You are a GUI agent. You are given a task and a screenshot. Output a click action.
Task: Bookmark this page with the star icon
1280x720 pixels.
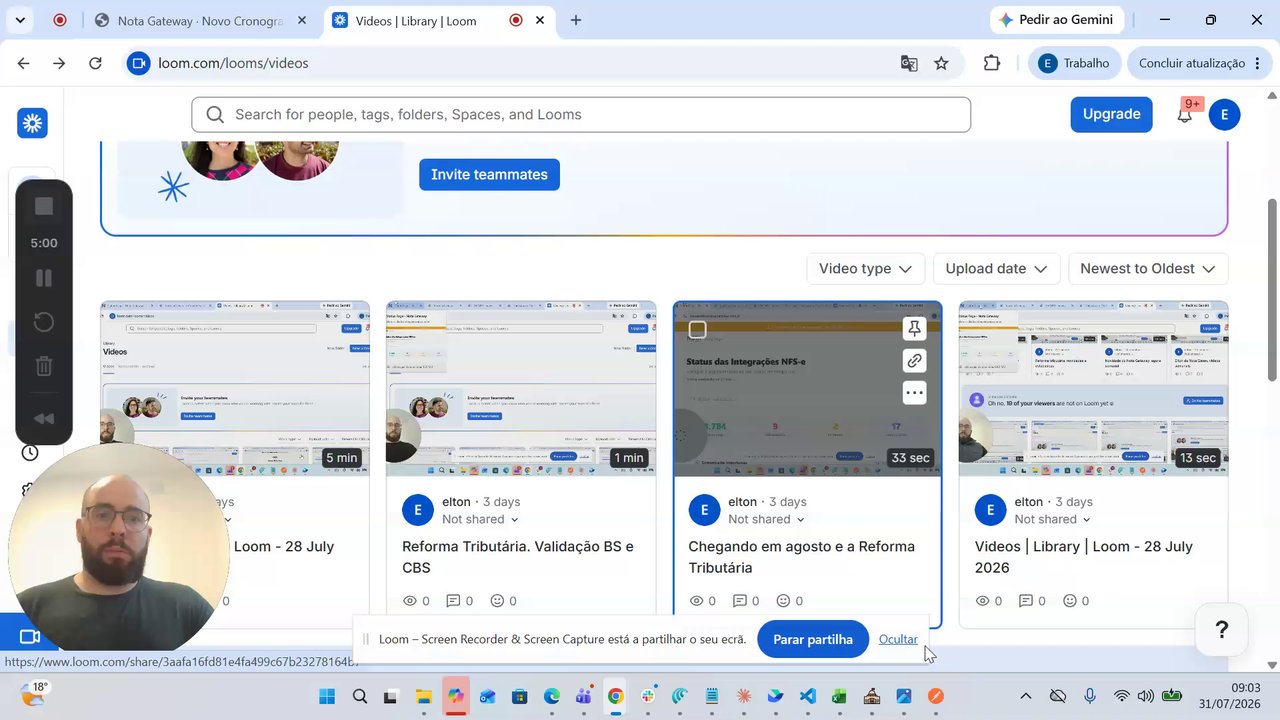(x=941, y=63)
